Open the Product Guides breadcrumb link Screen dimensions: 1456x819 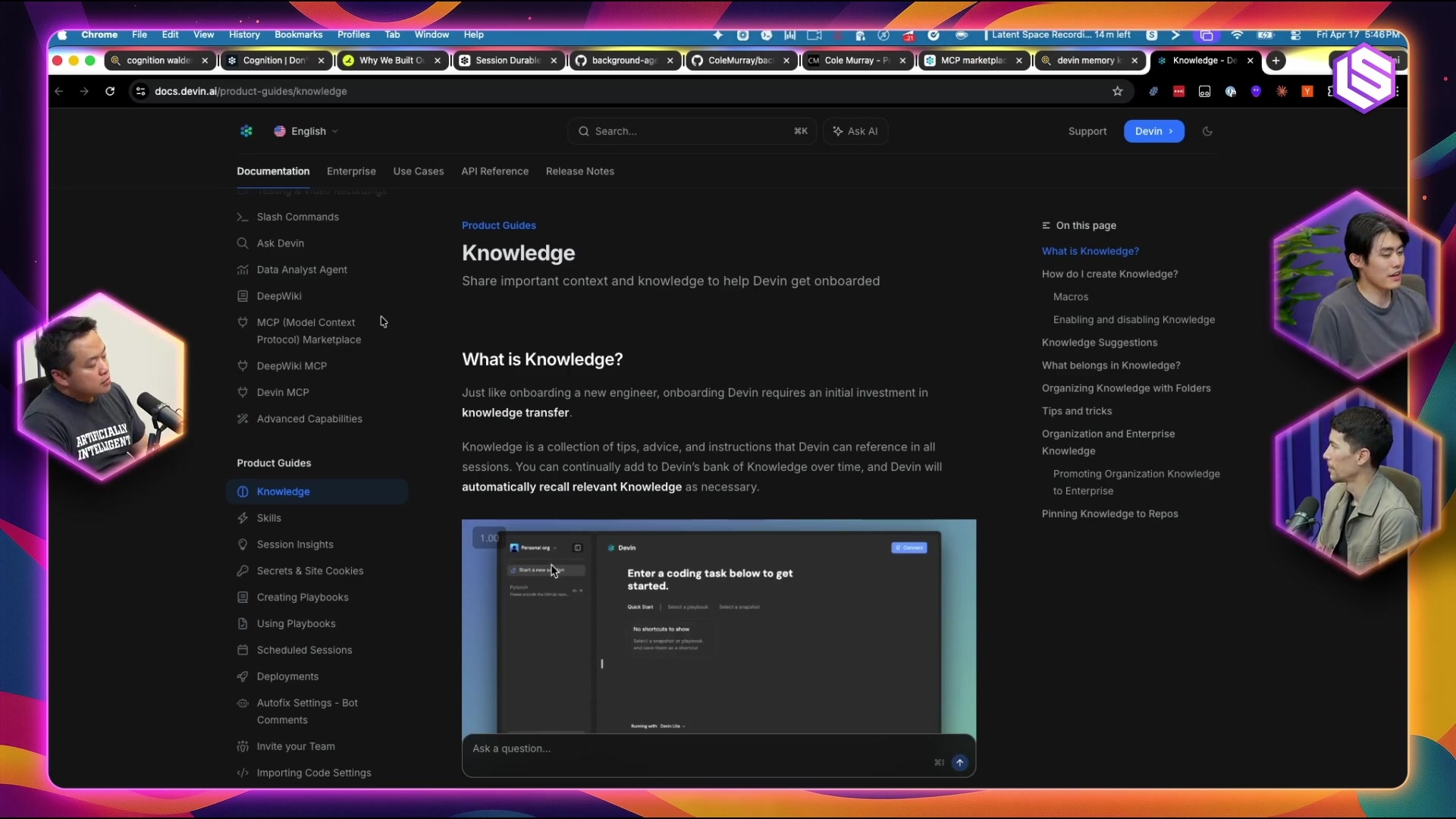click(x=499, y=225)
